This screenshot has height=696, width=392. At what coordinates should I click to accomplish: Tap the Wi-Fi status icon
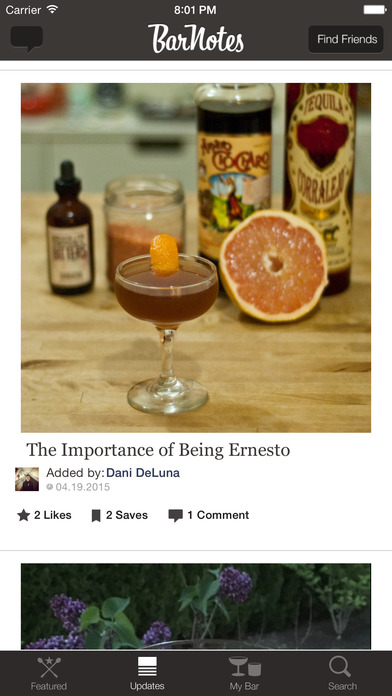click(52, 10)
